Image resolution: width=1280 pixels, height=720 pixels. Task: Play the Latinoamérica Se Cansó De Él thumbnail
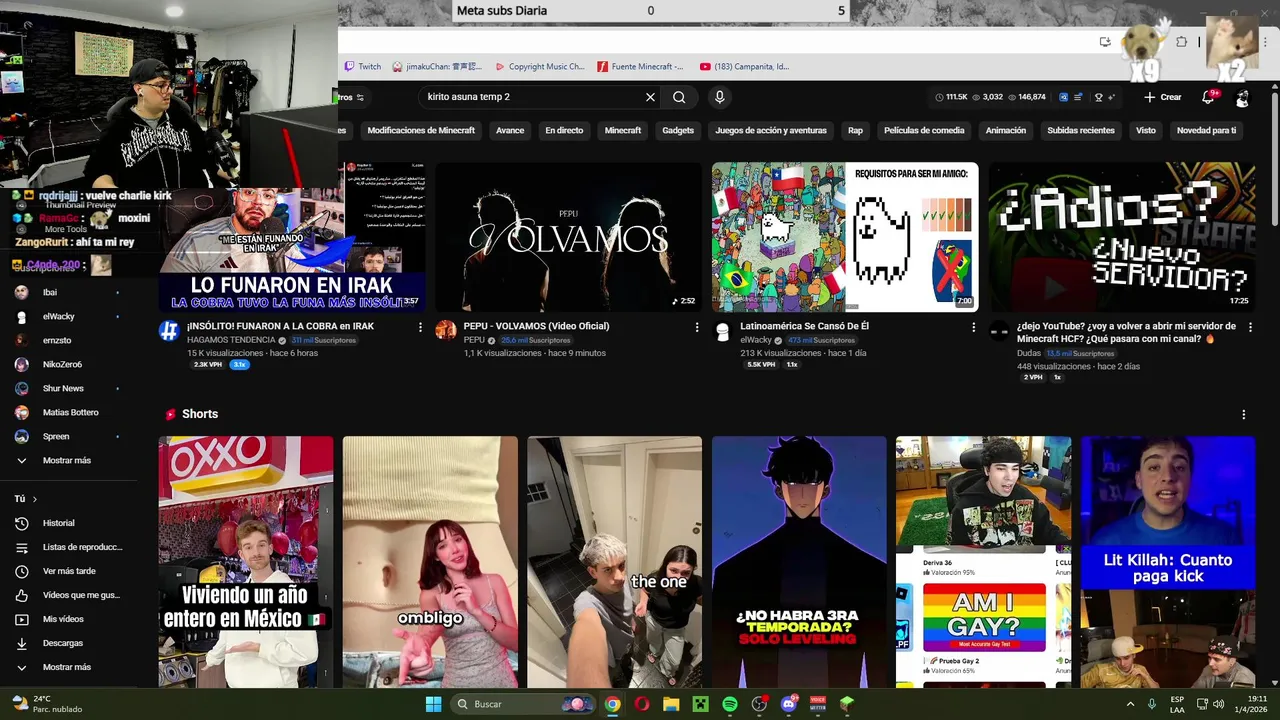(845, 237)
